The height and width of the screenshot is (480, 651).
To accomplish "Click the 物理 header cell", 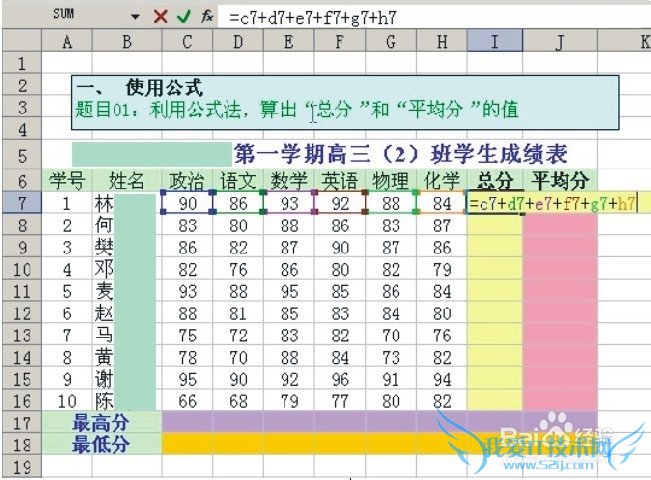I will [x=391, y=181].
